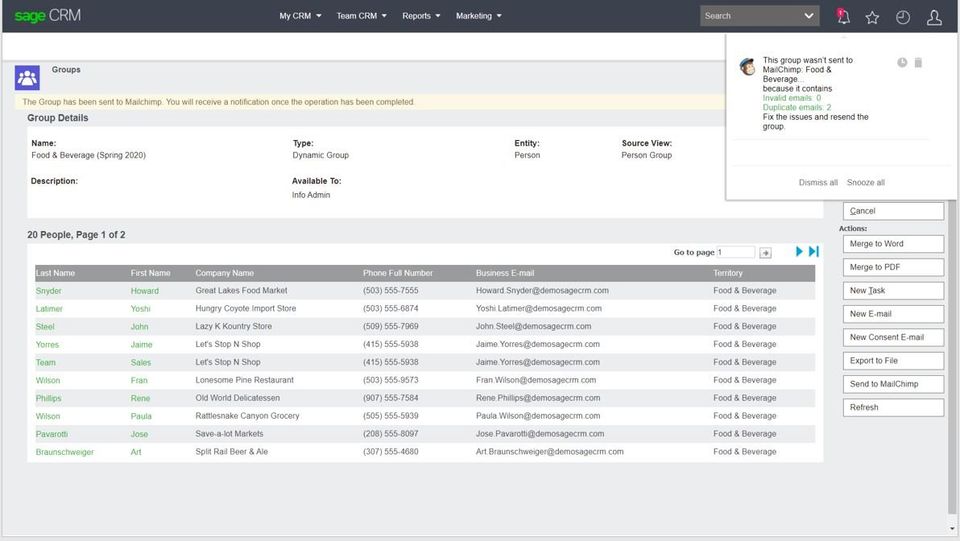Jump to last page arrow
960x541 pixels.
(814, 252)
